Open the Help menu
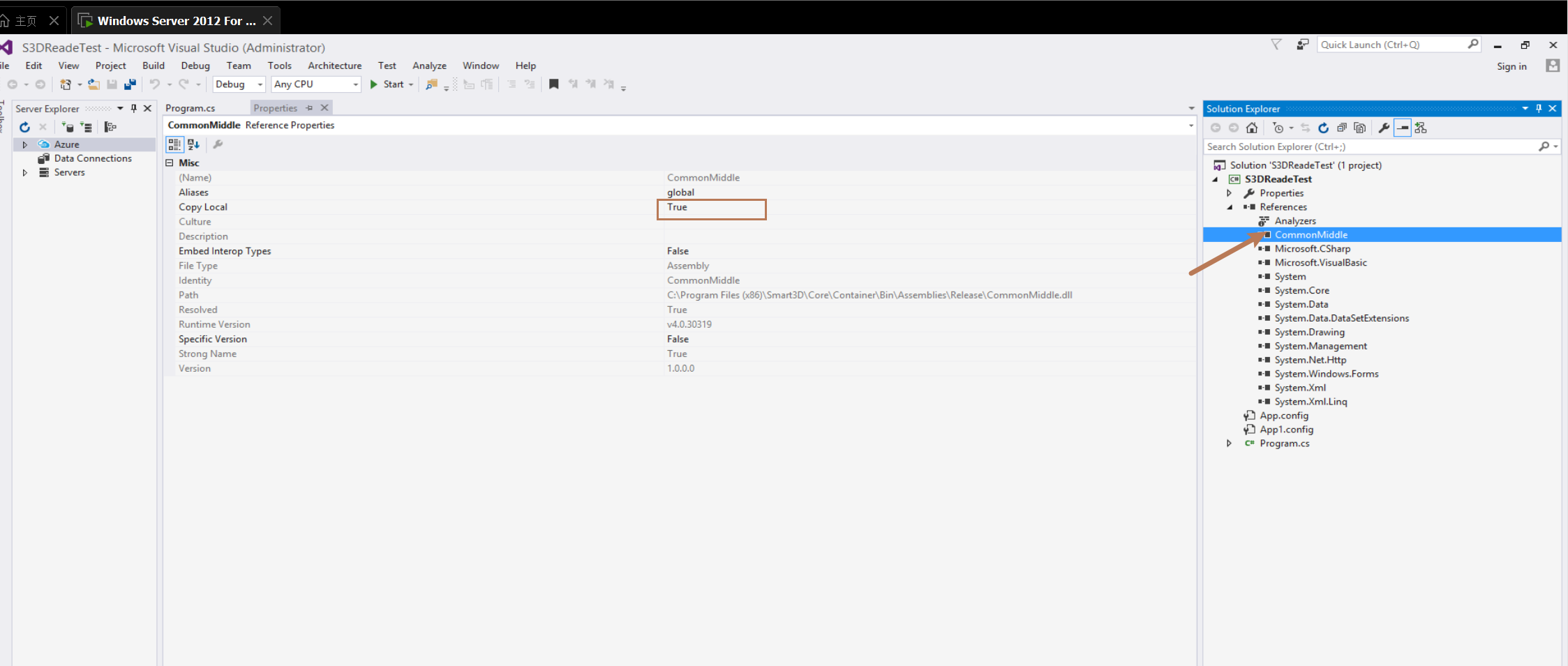This screenshot has width=1568, height=666. point(525,66)
